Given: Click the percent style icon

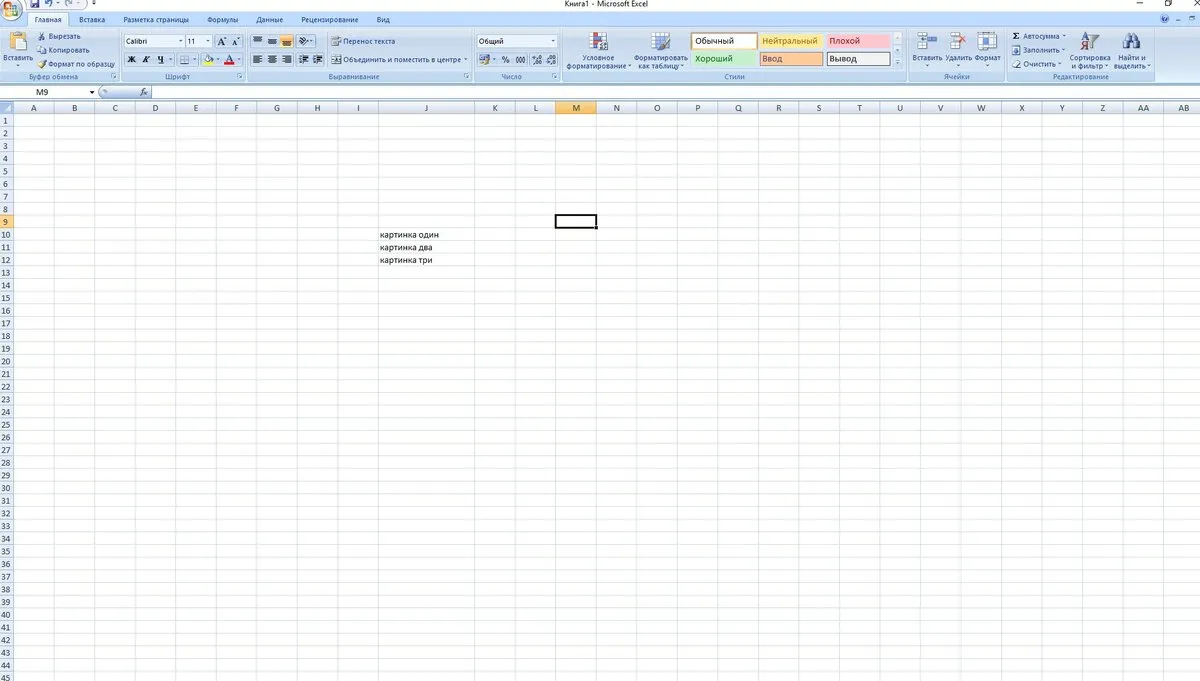Looking at the screenshot, I should point(505,60).
